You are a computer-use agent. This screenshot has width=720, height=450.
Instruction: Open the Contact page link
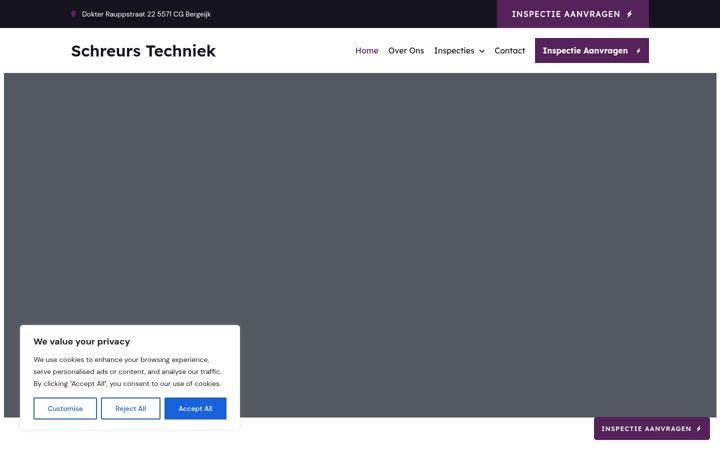509,51
